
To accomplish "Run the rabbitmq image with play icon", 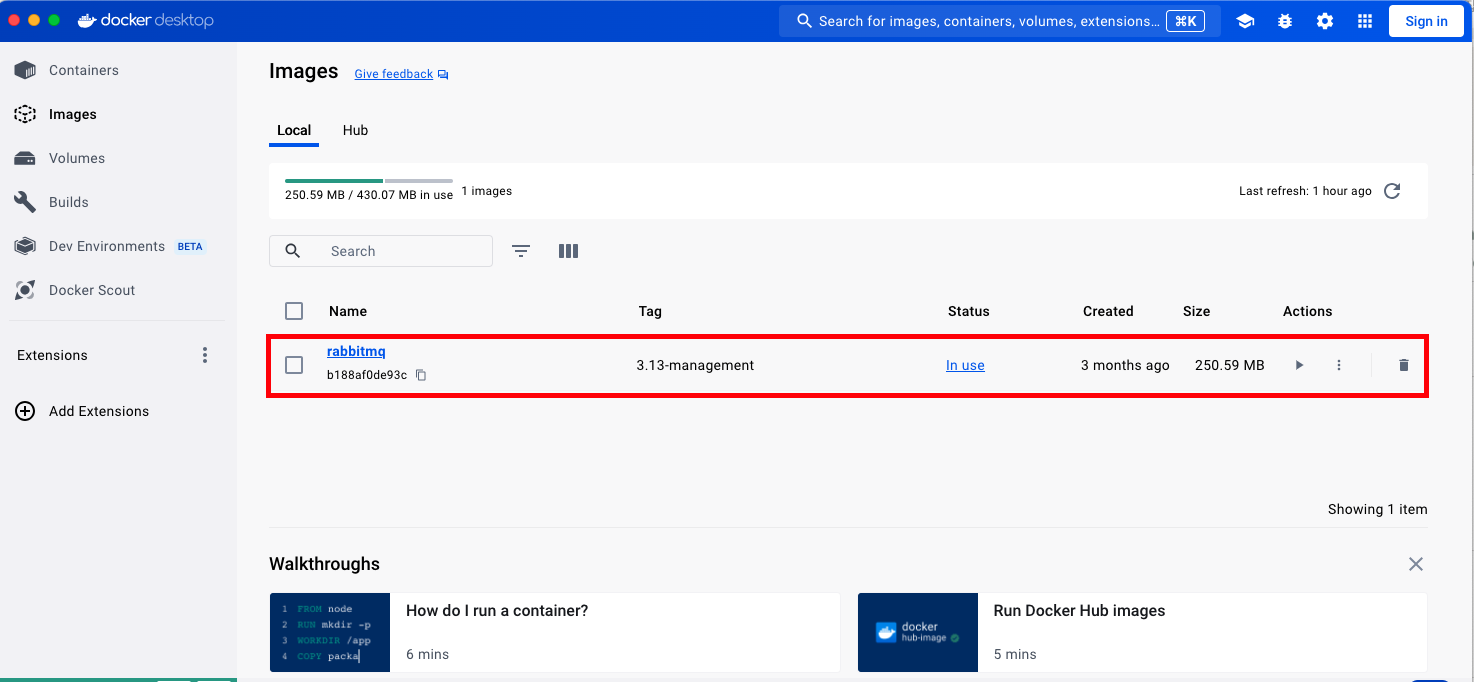I will coord(1299,365).
